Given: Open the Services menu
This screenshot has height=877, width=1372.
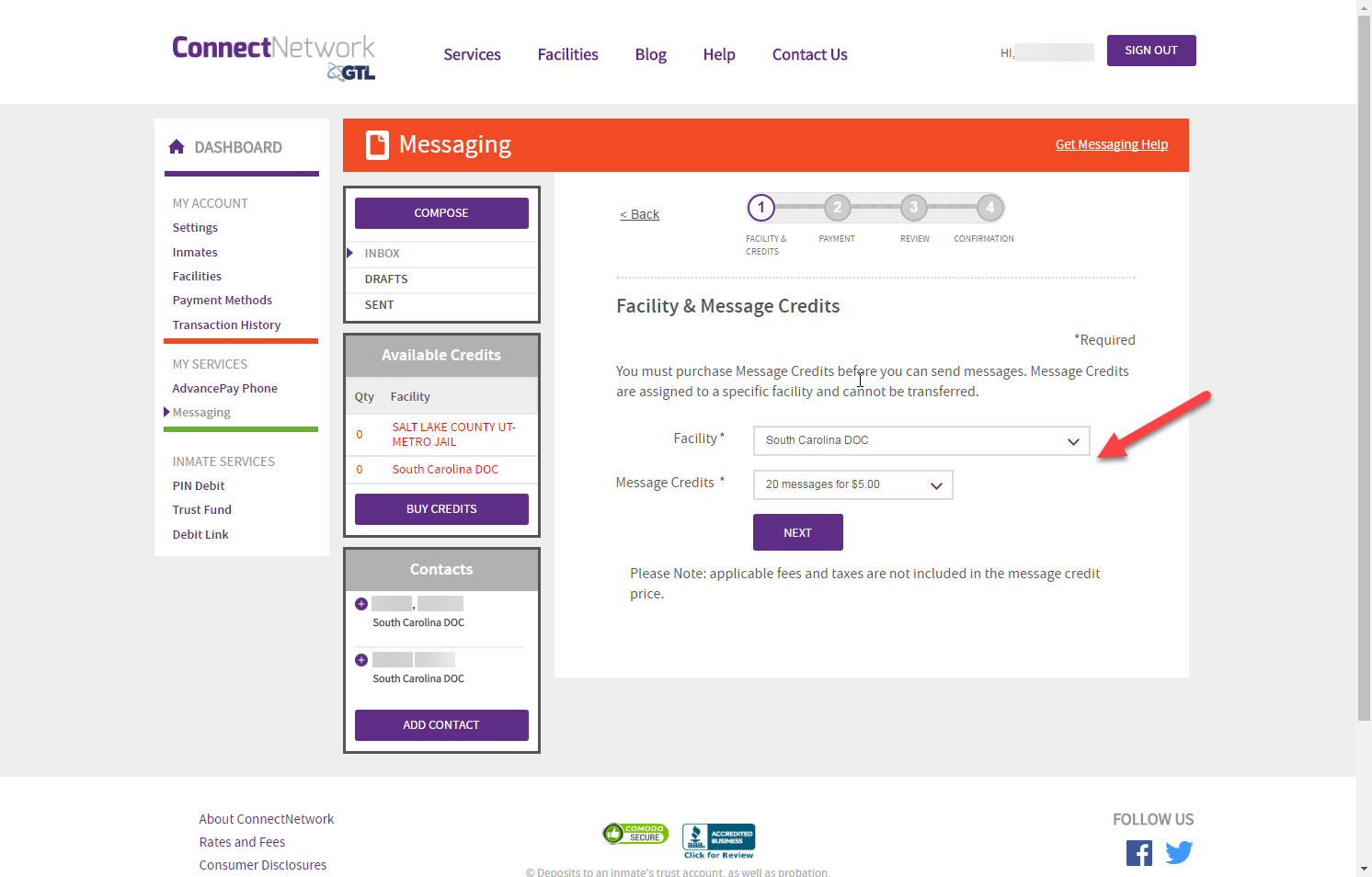Looking at the screenshot, I should tap(473, 54).
